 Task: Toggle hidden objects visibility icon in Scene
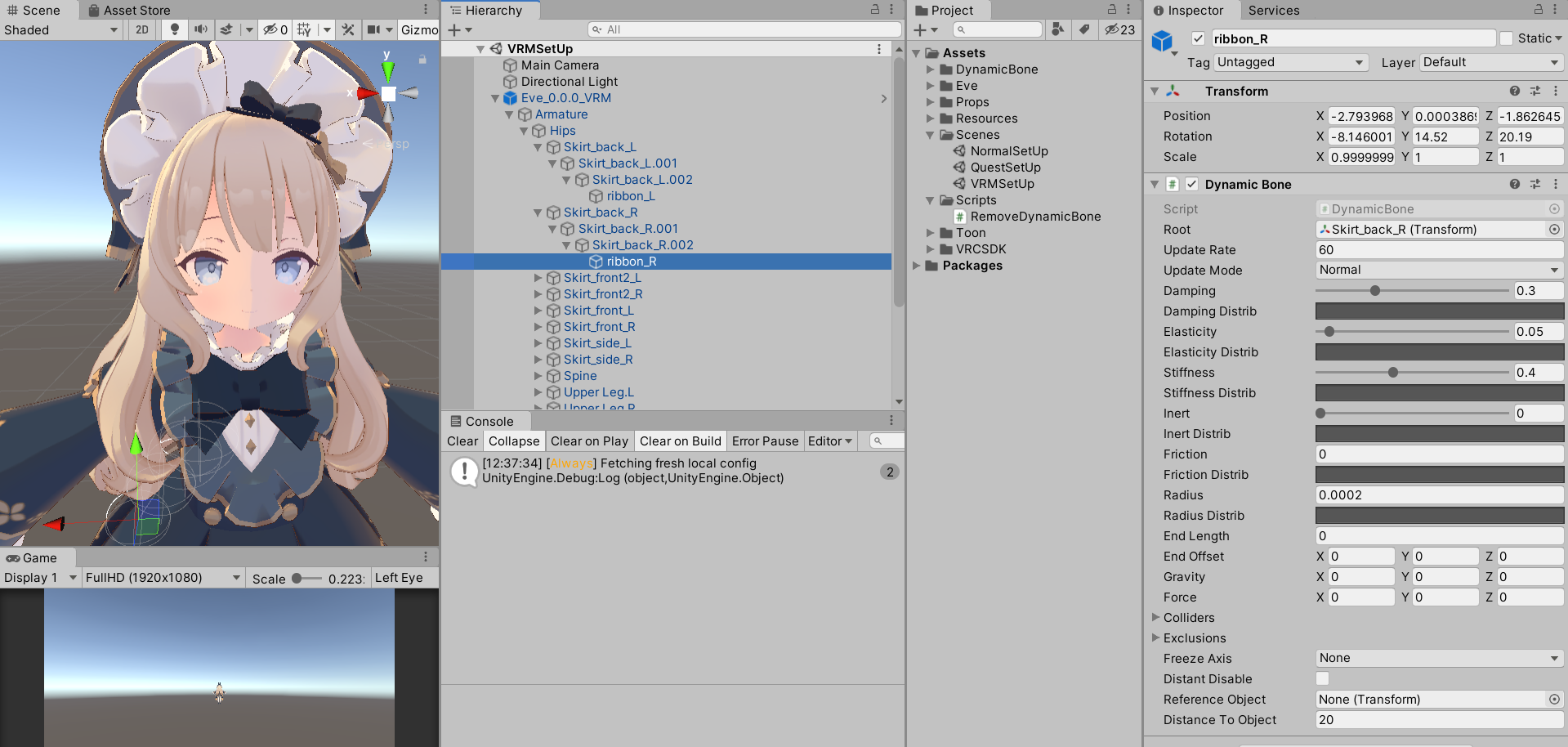pyautogui.click(x=275, y=29)
